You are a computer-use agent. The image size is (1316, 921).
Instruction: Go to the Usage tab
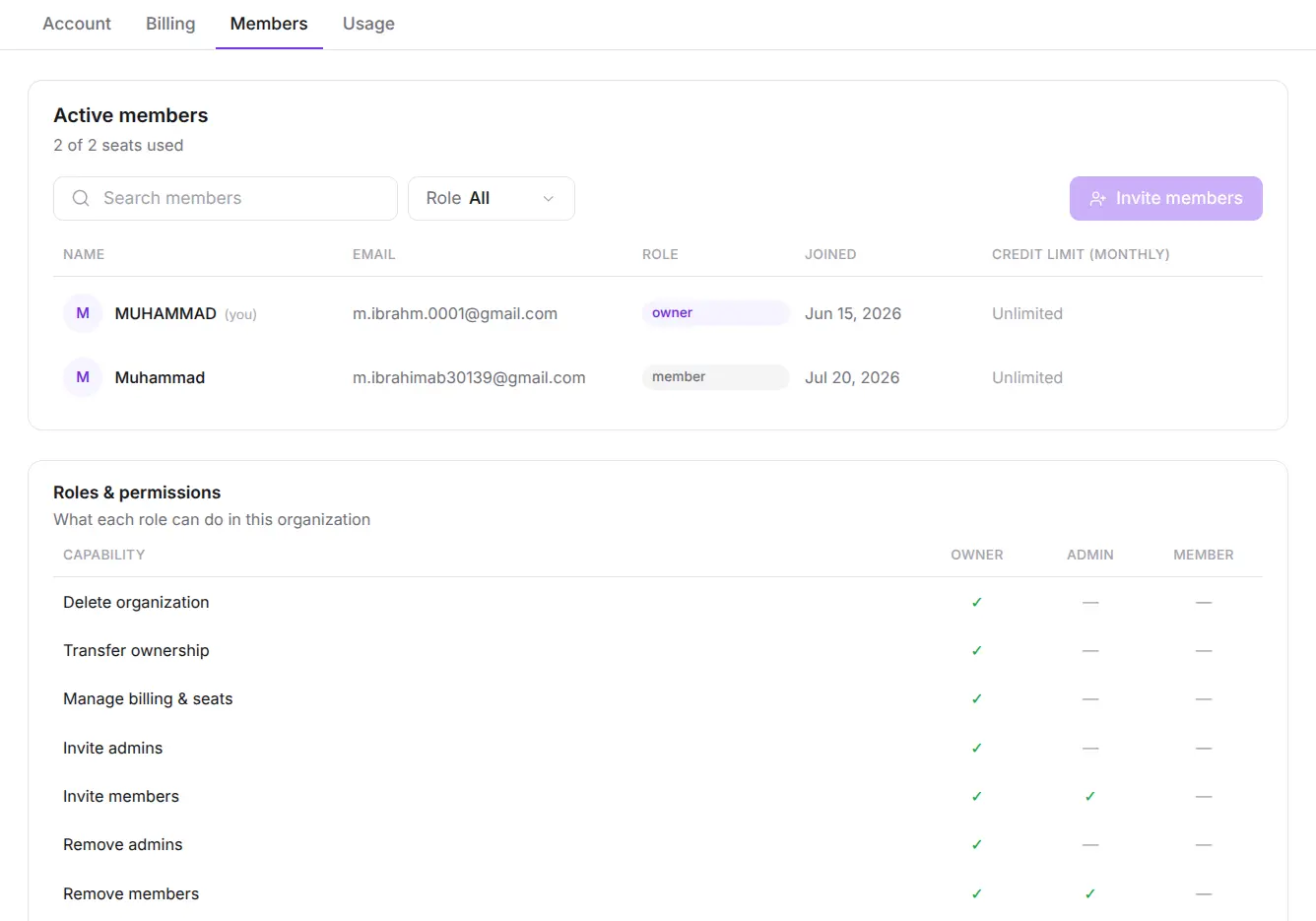(x=368, y=24)
